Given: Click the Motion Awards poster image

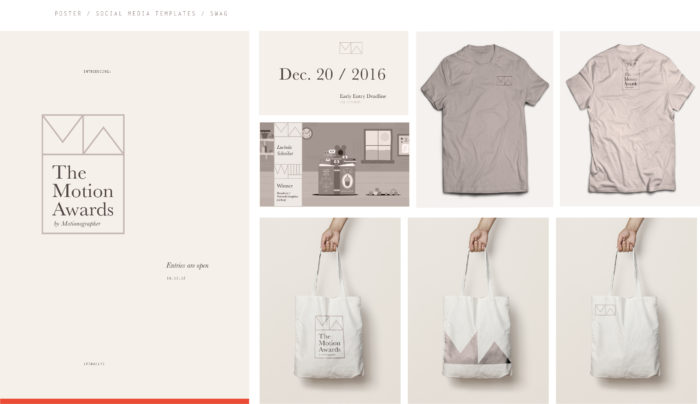Looking at the screenshot, I should [x=125, y=215].
